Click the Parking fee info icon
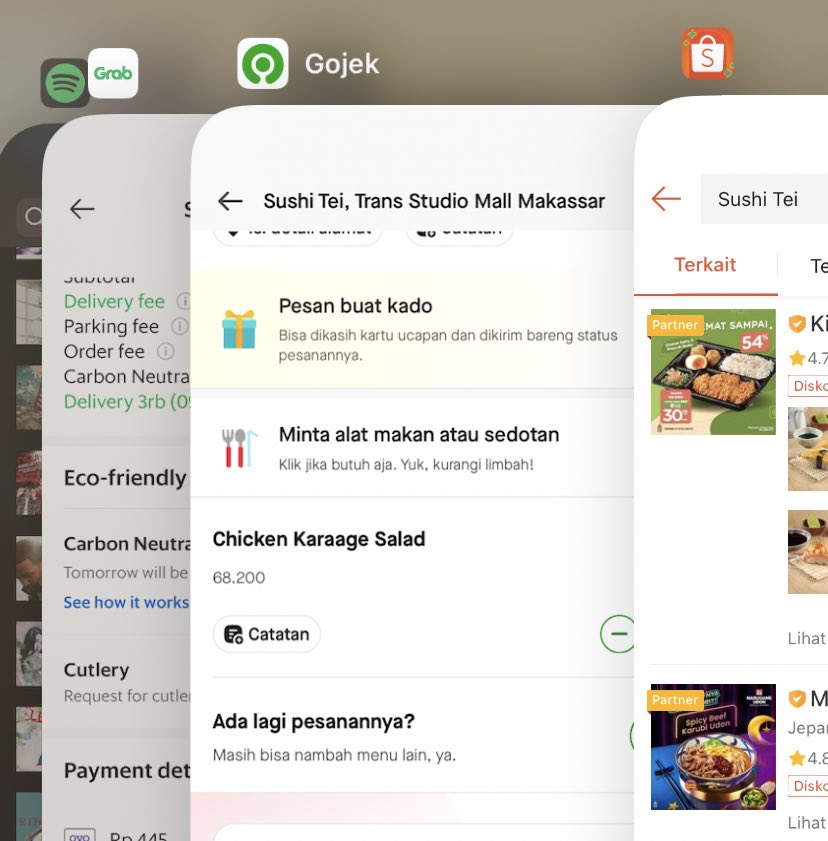The image size is (828, 841). [x=180, y=326]
